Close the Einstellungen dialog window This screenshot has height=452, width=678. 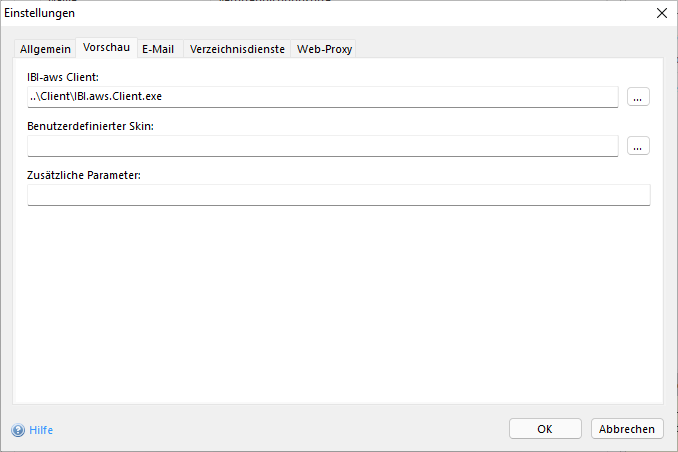tap(660, 13)
